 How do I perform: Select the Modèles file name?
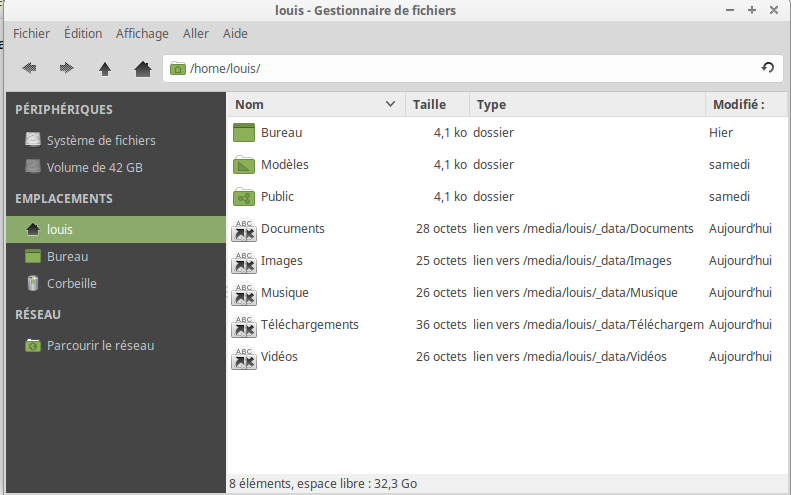(285, 164)
